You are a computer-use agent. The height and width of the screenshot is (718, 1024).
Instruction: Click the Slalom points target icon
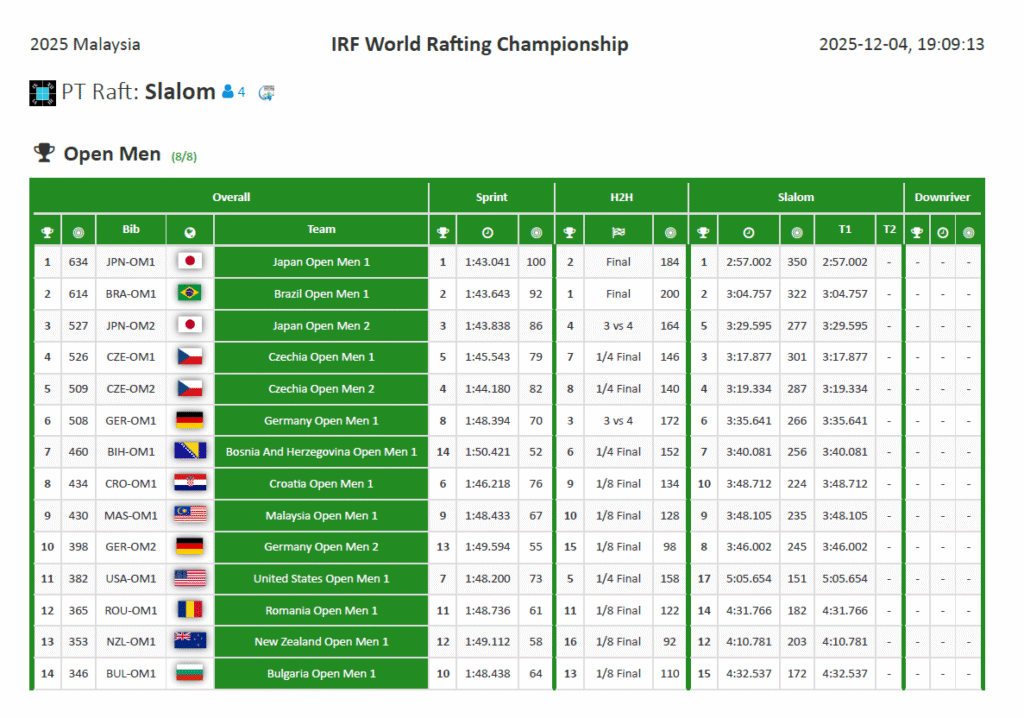[796, 231]
